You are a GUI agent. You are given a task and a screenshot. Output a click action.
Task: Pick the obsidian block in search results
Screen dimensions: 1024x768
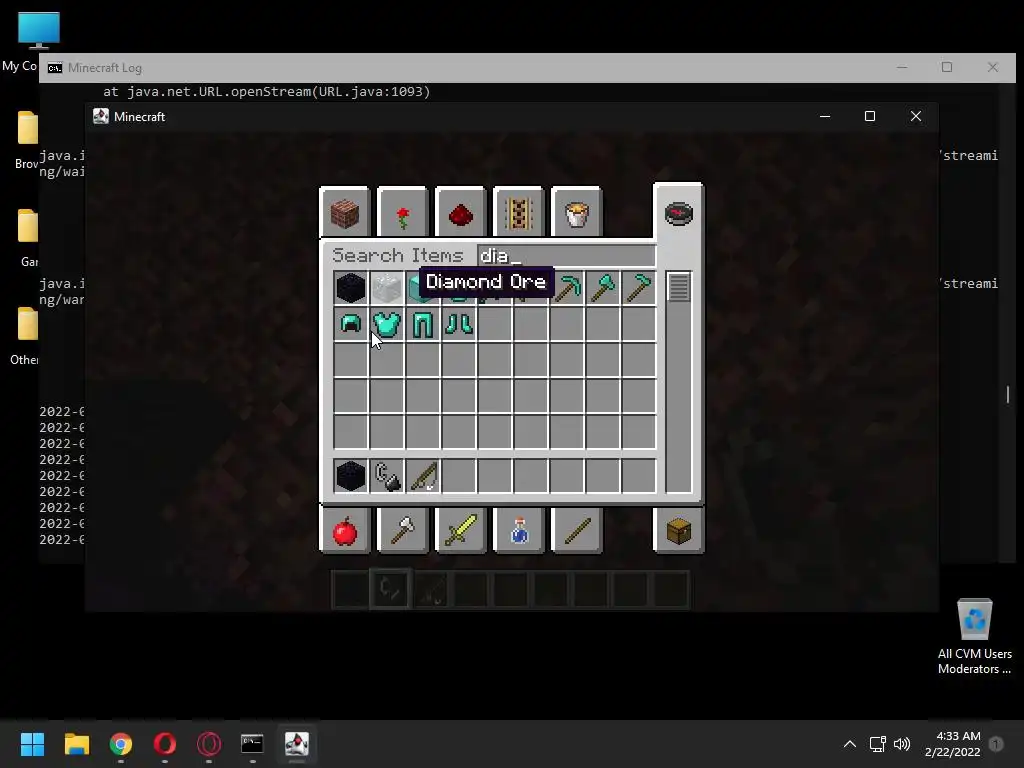(351, 288)
